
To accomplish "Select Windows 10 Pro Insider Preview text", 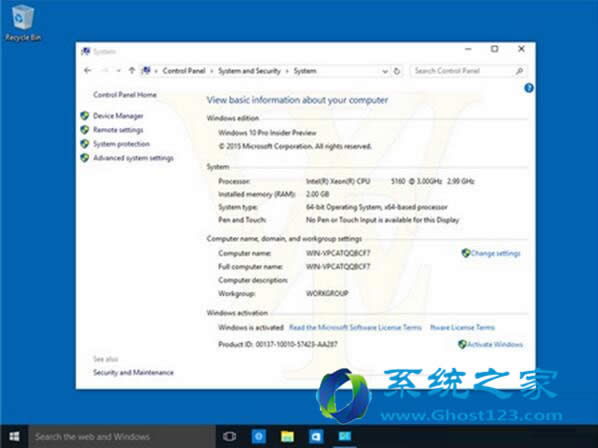I will pyautogui.click(x=267, y=133).
